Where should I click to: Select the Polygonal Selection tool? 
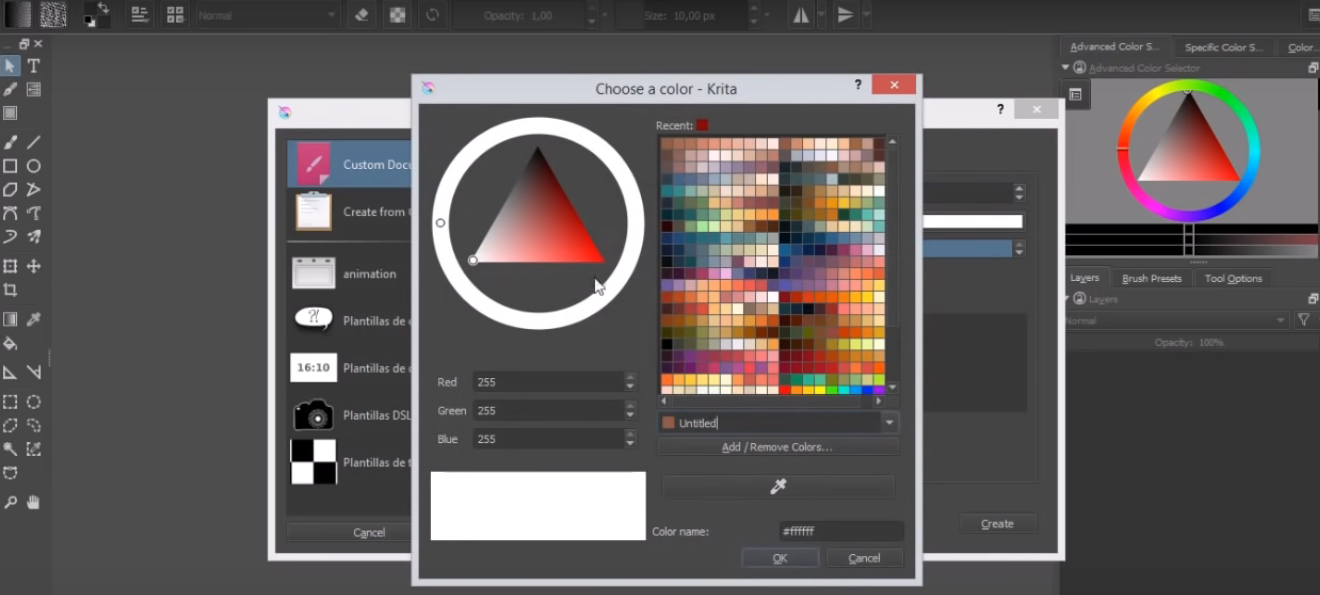click(10, 426)
